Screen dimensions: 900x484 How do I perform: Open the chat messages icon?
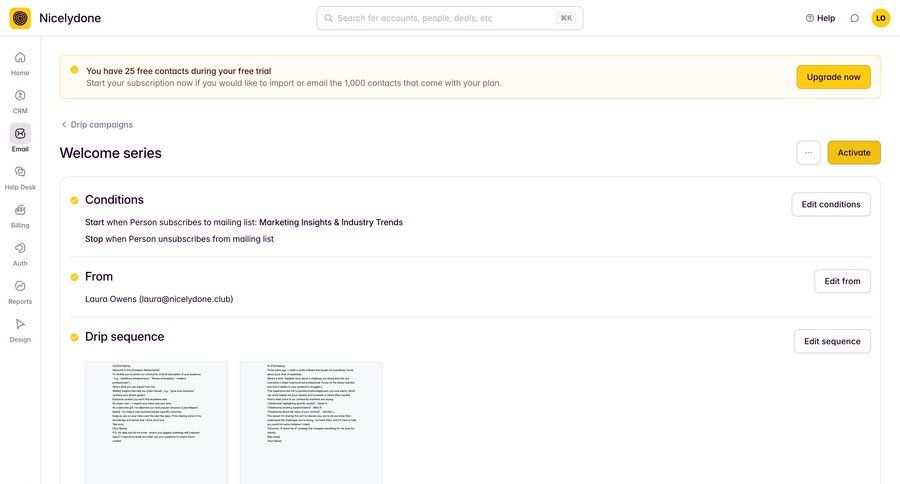855,18
